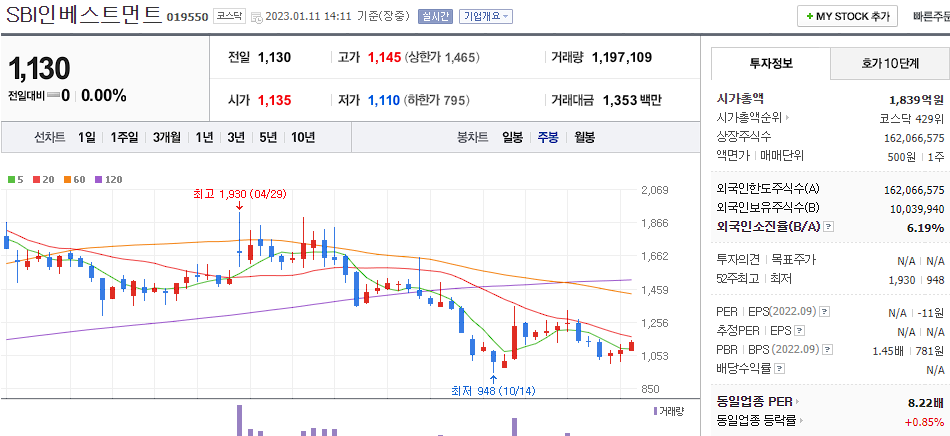Click the purple 120-day moving average legend
950x436 pixels.
pyautogui.click(x=108, y=179)
